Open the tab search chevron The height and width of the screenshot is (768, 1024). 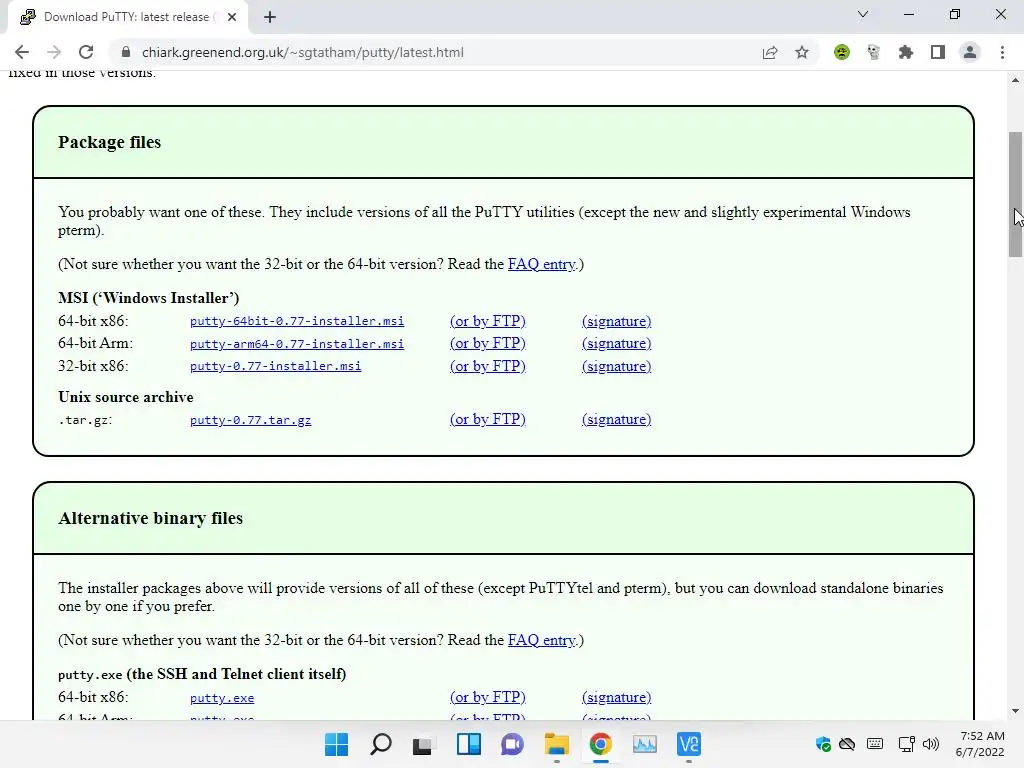(x=863, y=14)
